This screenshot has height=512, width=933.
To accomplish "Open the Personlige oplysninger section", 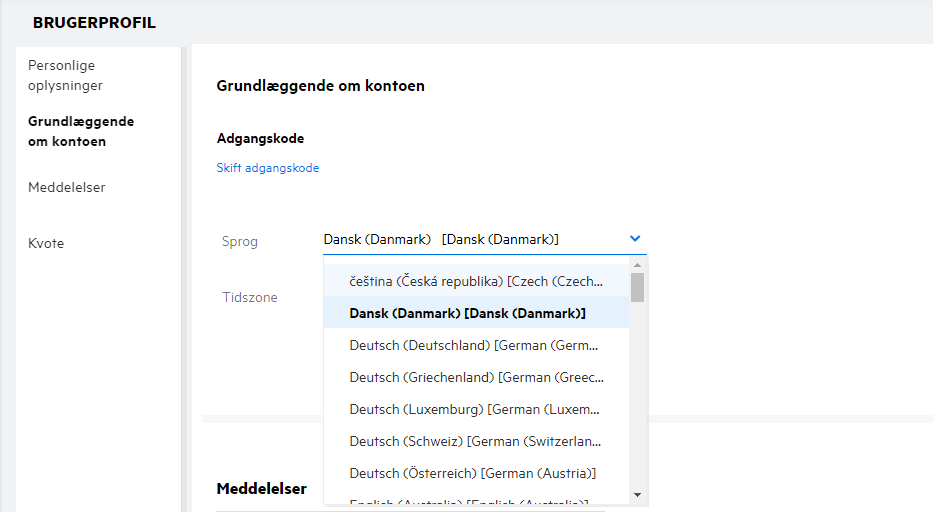I will pos(65,76).
